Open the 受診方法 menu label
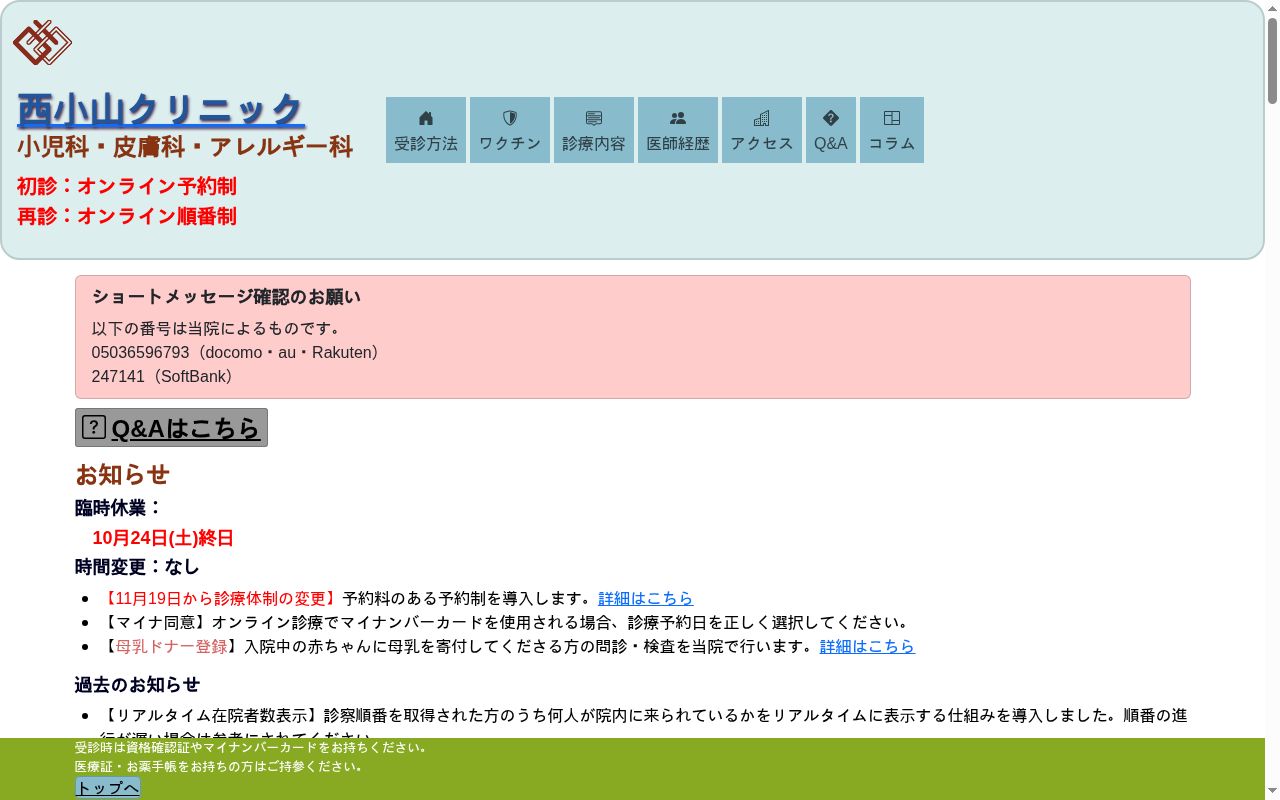 click(x=426, y=144)
